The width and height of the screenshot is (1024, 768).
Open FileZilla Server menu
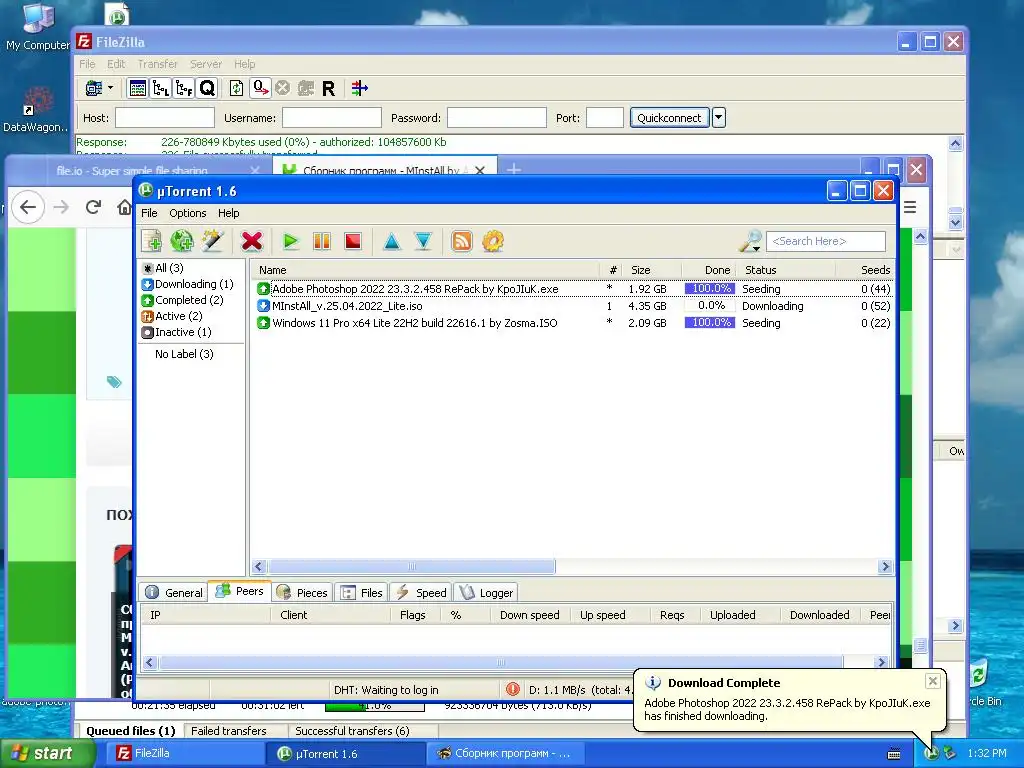click(x=206, y=64)
